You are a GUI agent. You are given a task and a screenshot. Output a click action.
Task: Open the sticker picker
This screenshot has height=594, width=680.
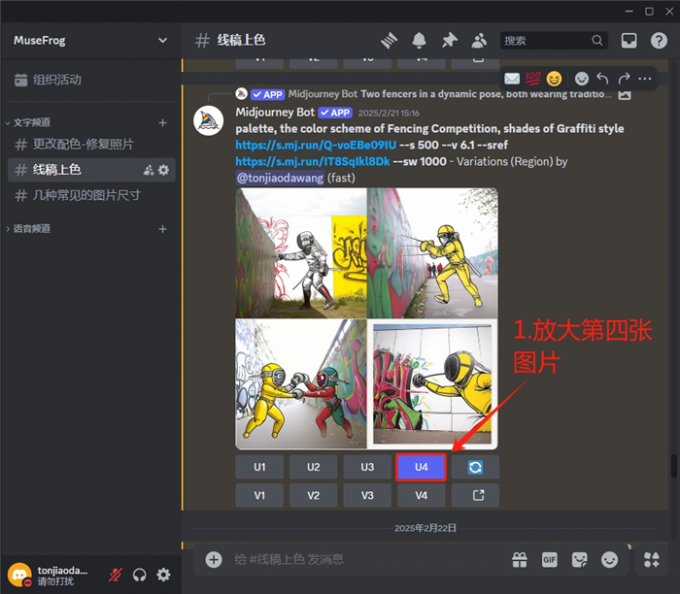tap(579, 560)
